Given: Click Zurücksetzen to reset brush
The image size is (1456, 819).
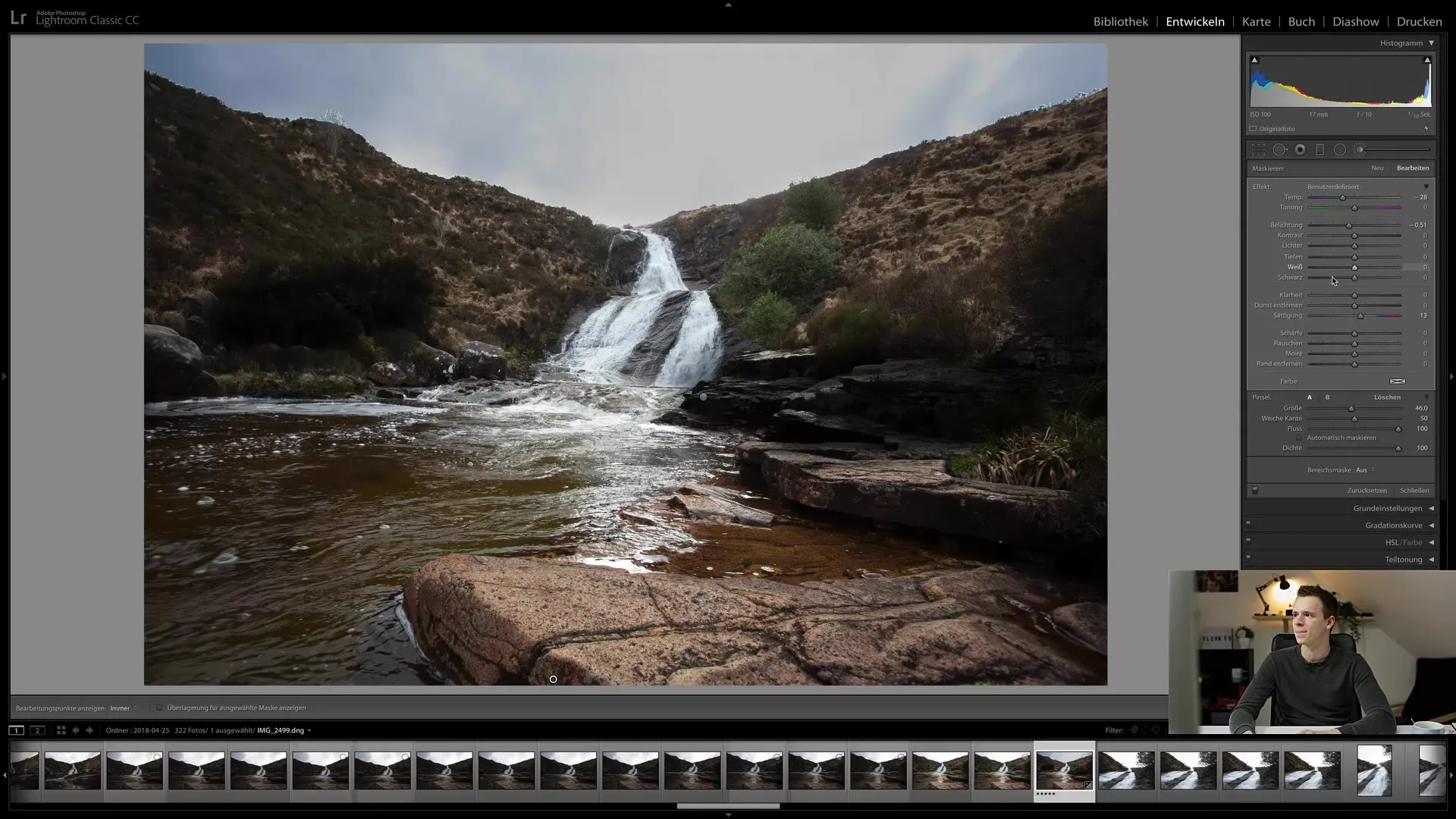Looking at the screenshot, I should (x=1367, y=491).
